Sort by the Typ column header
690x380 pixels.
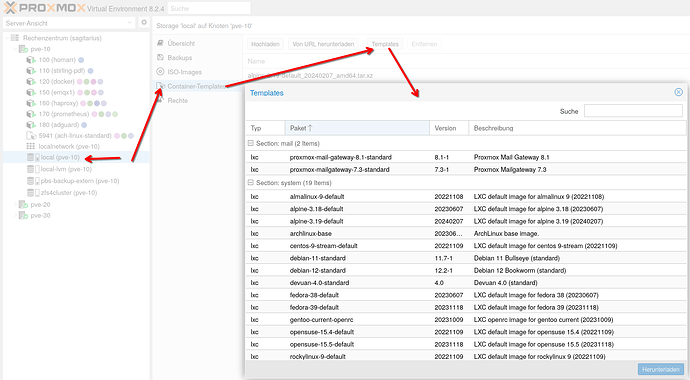(265, 128)
